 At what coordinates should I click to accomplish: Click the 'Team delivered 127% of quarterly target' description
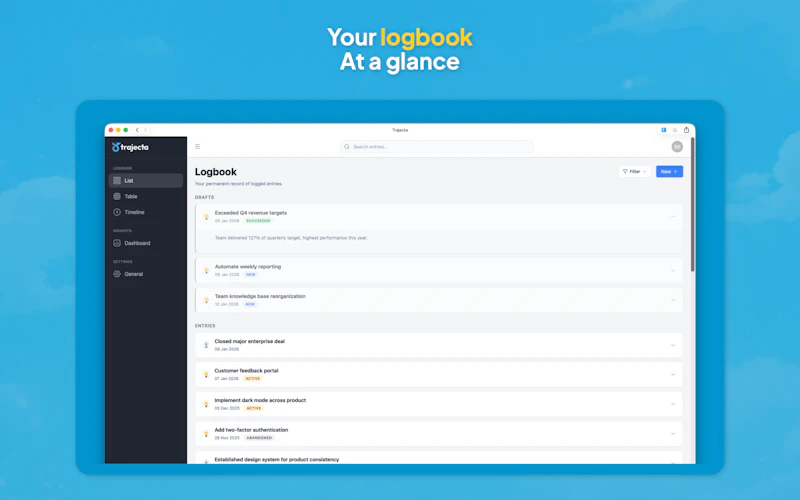point(291,238)
